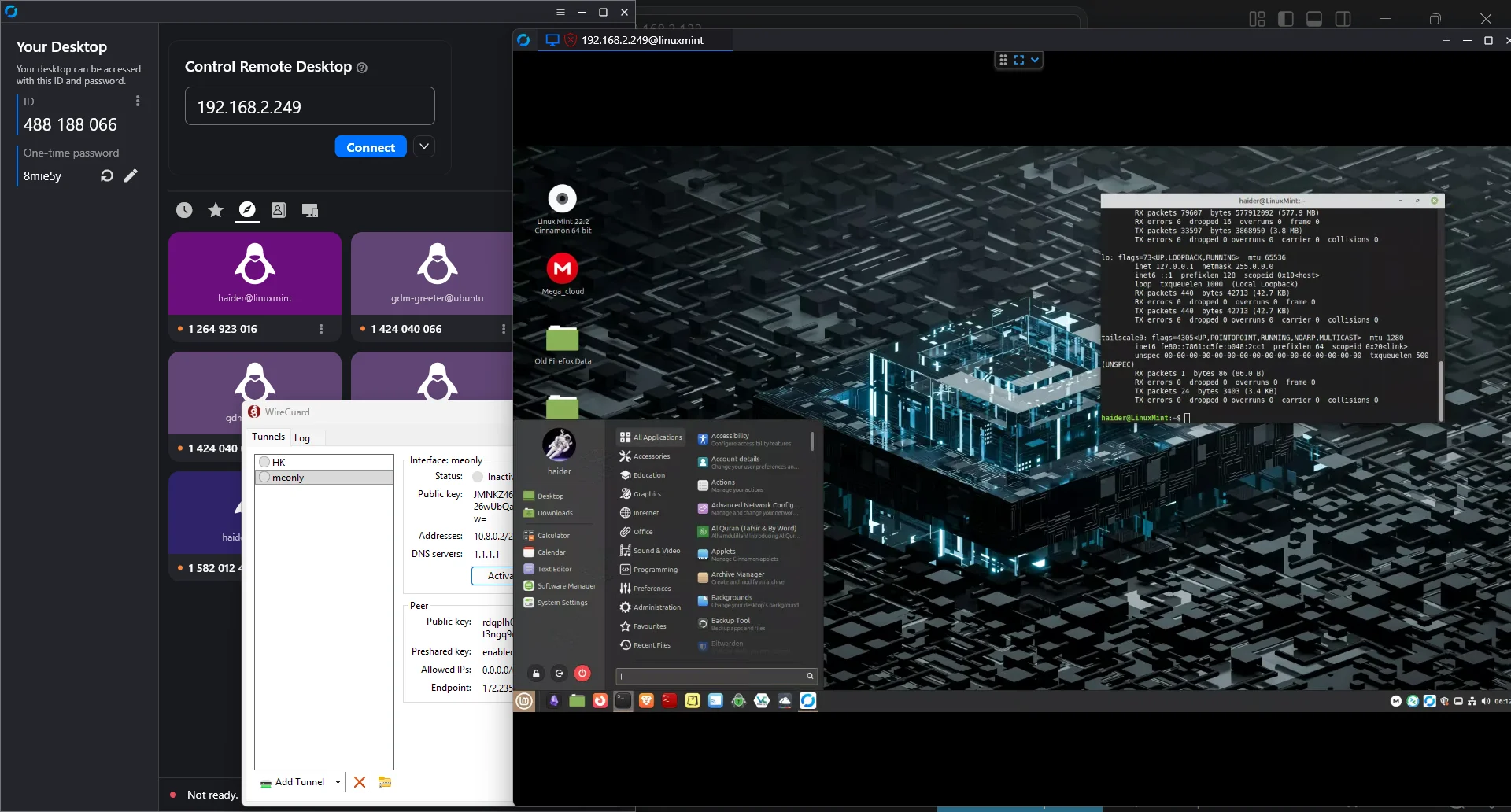Open options menu for the 1 424 040 066 card

pyautogui.click(x=504, y=329)
